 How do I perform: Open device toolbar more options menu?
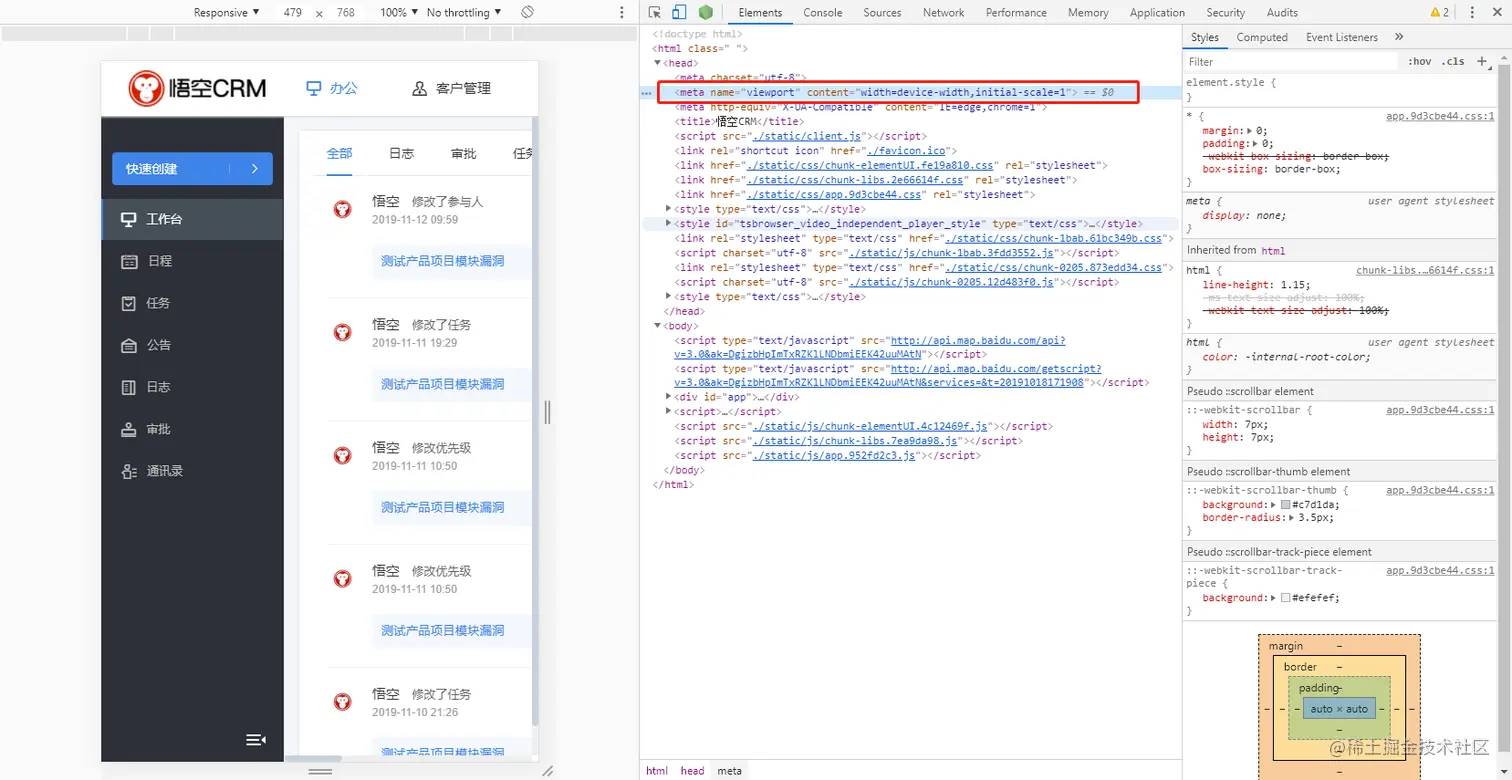pos(622,12)
